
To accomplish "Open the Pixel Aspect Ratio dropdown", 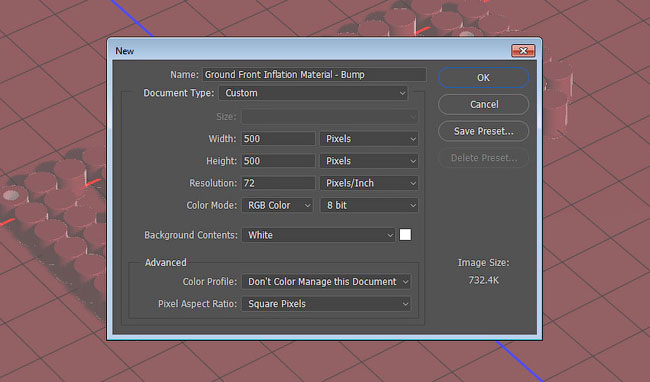I will point(326,304).
